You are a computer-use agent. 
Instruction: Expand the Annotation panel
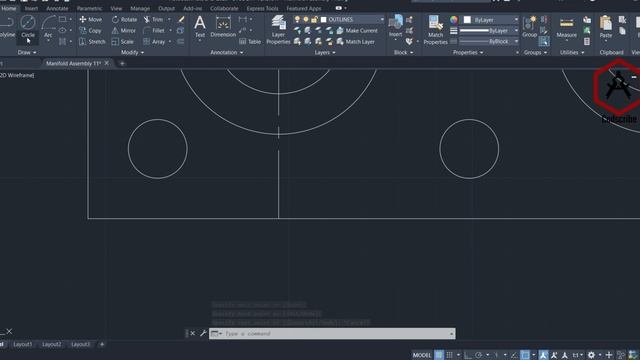click(x=227, y=52)
